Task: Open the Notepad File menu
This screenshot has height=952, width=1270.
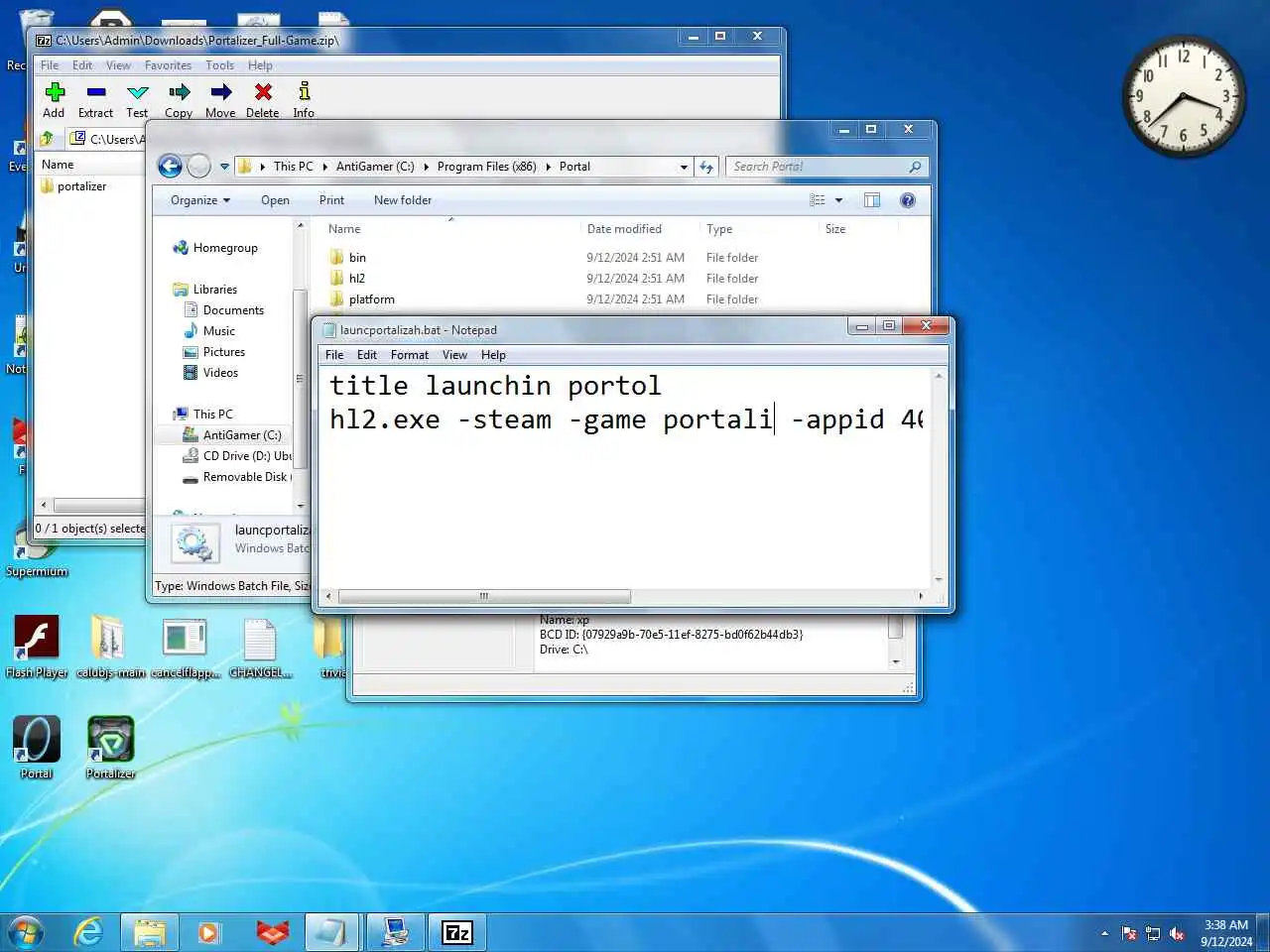Action: 334,355
